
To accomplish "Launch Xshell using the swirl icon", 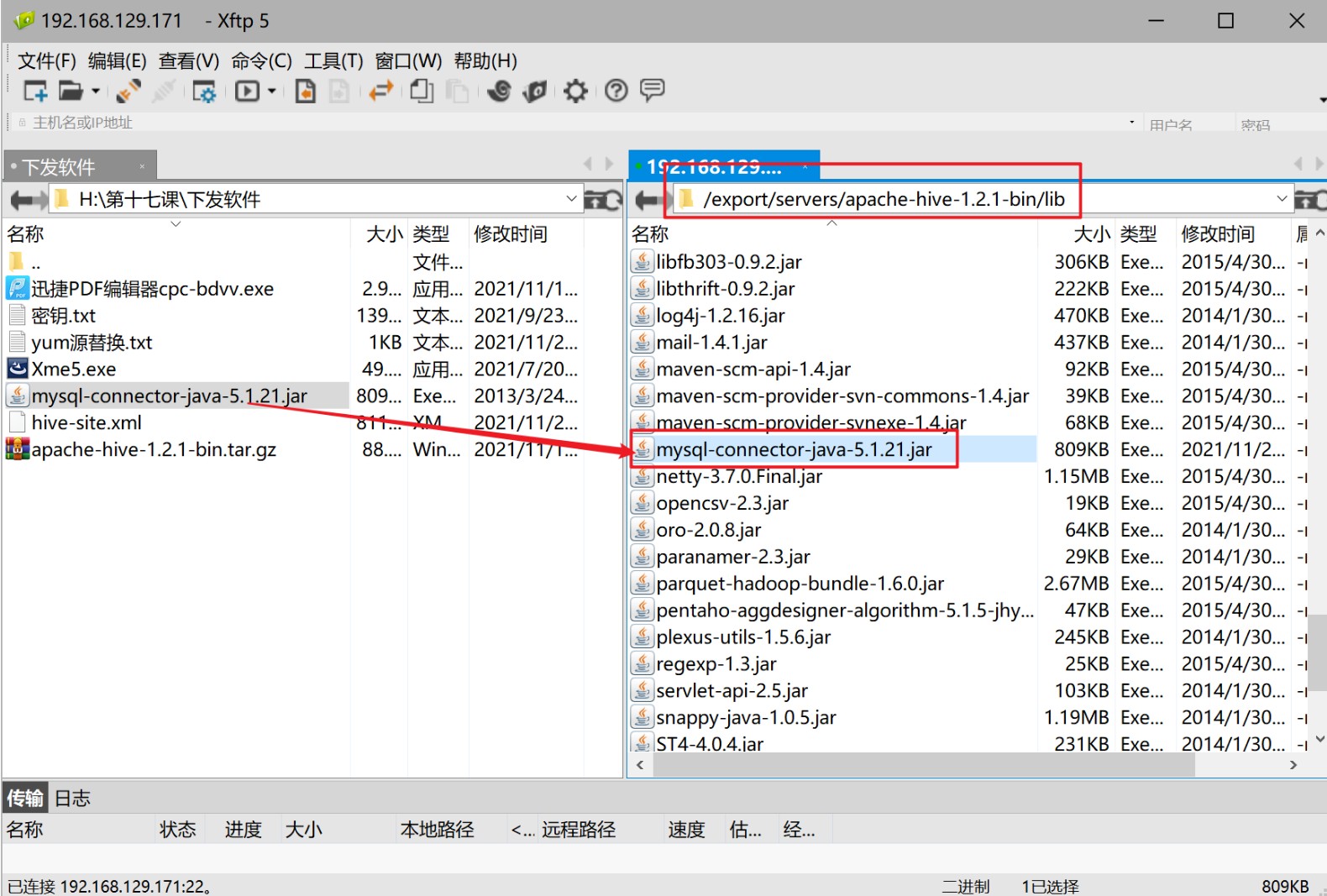I will point(499,91).
